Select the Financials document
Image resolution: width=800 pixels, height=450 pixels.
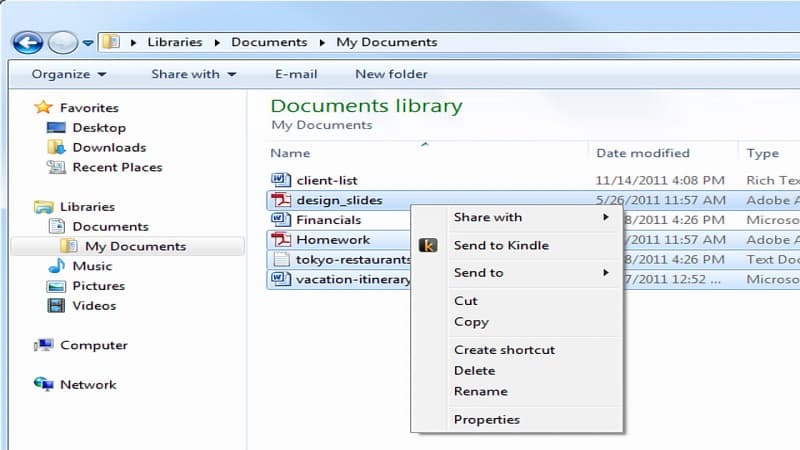[x=329, y=220]
